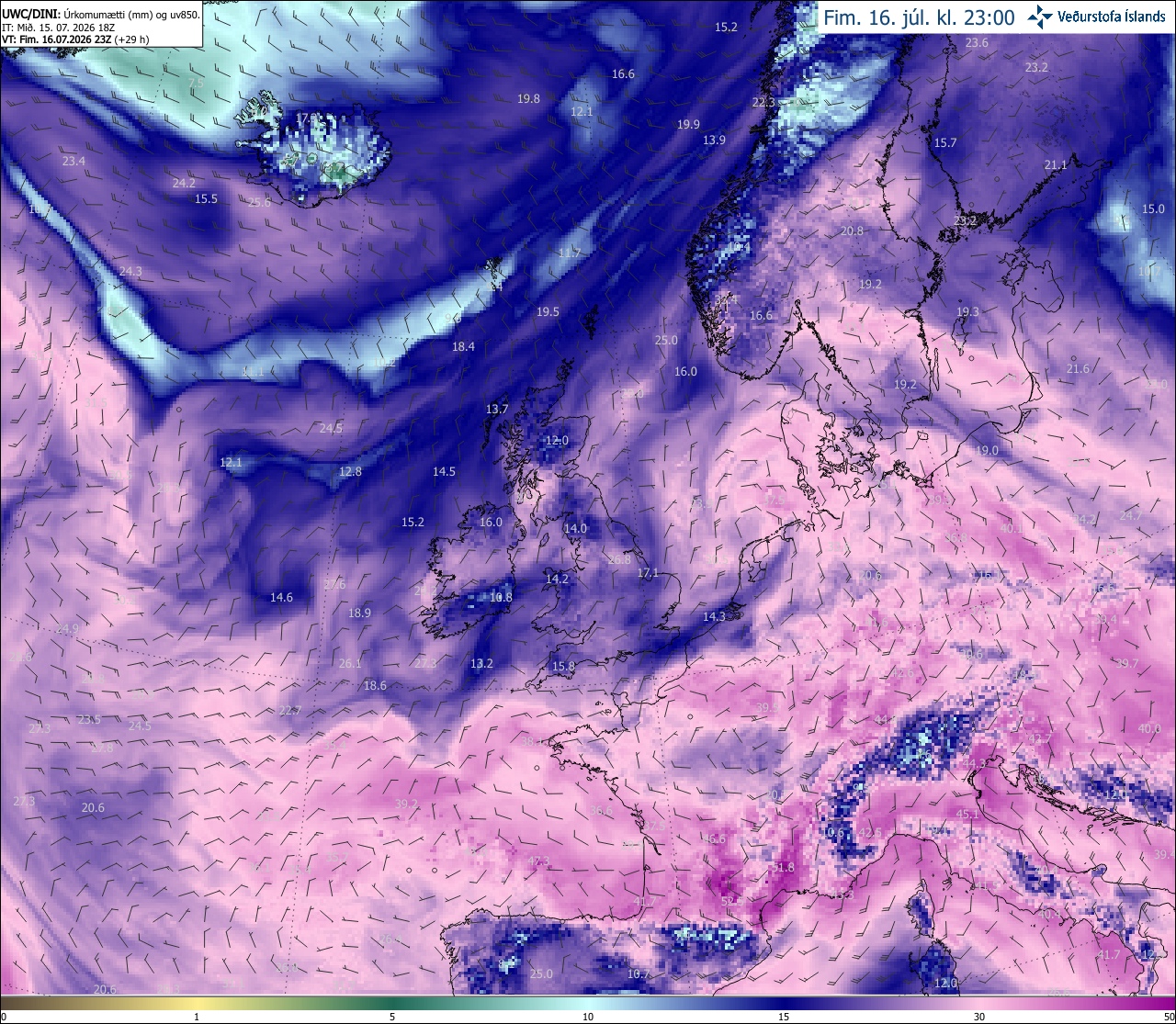
Task: Click the Veðurstofa Íslands logo icon
Action: click(1040, 17)
